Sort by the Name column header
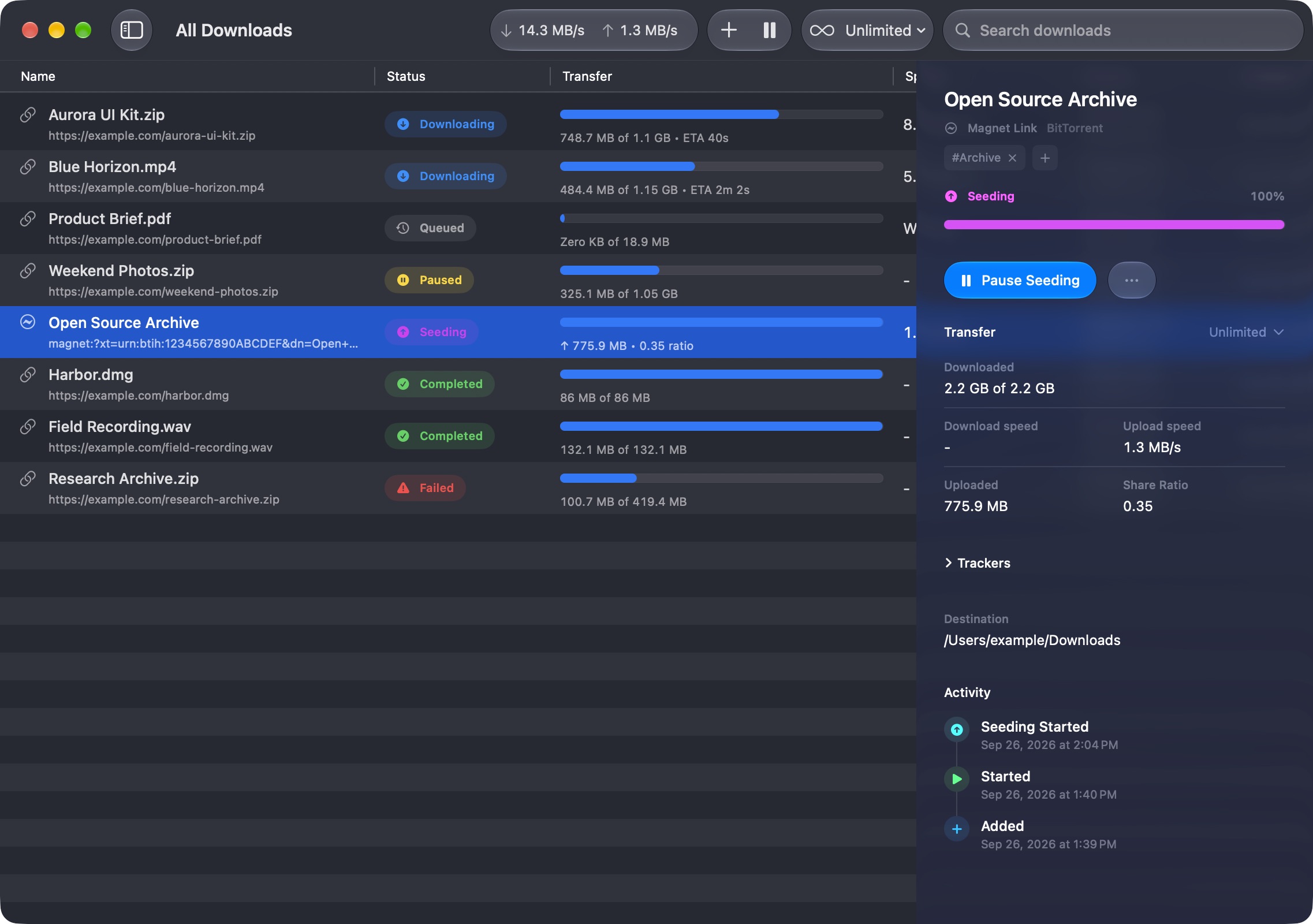Viewport: 1313px width, 924px height. click(x=38, y=76)
